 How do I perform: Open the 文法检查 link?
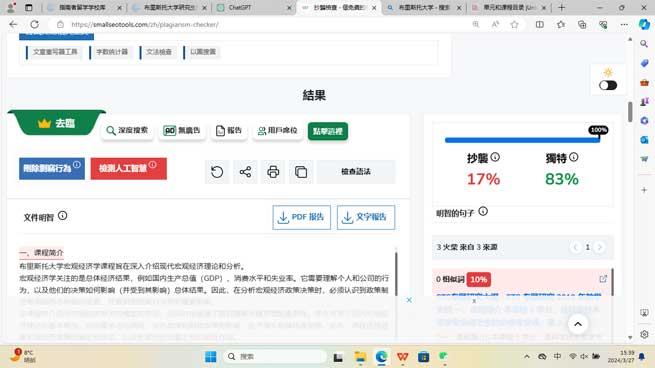click(x=157, y=52)
